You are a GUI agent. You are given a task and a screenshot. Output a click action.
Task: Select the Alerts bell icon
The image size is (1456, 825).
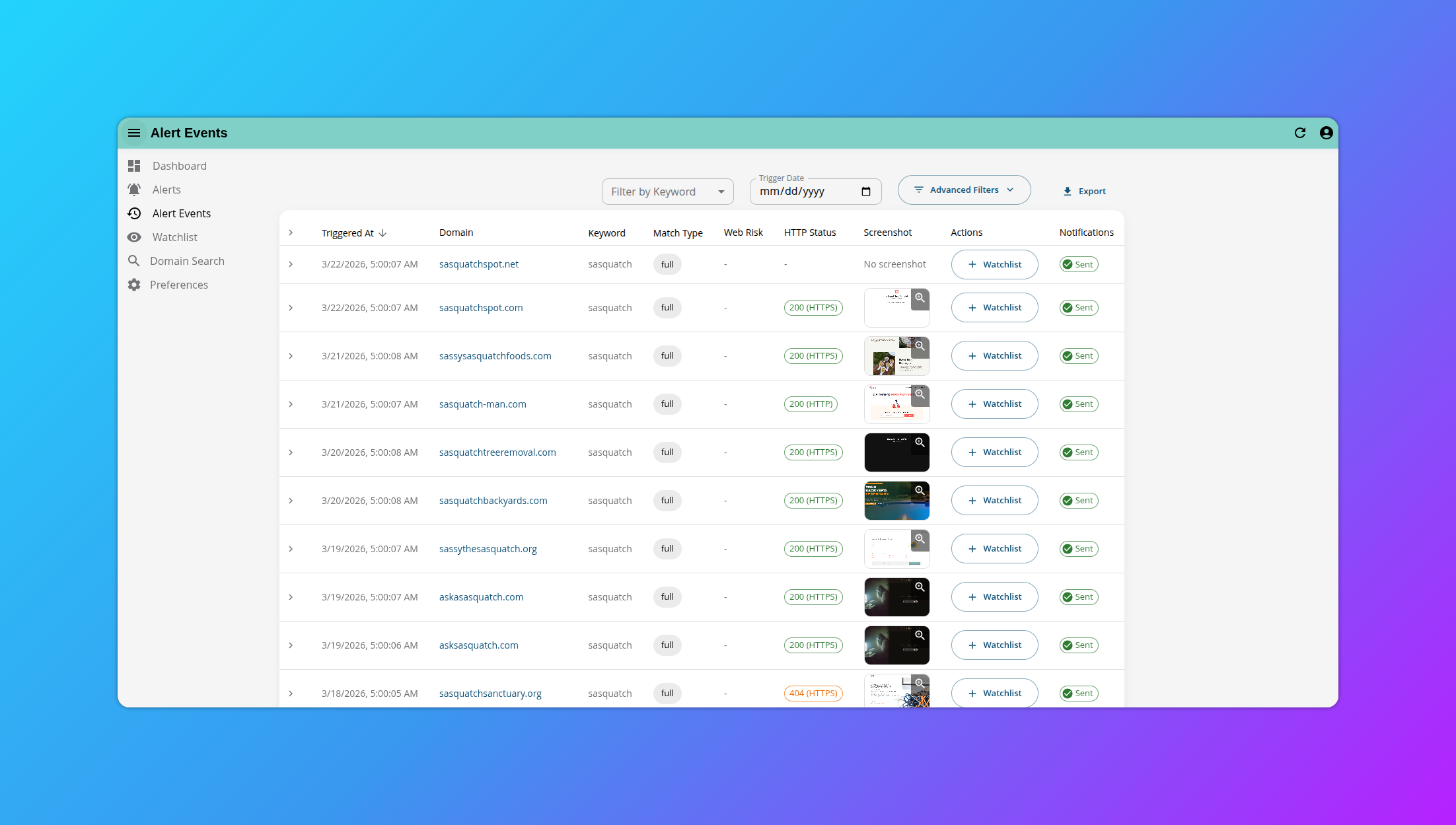point(134,190)
